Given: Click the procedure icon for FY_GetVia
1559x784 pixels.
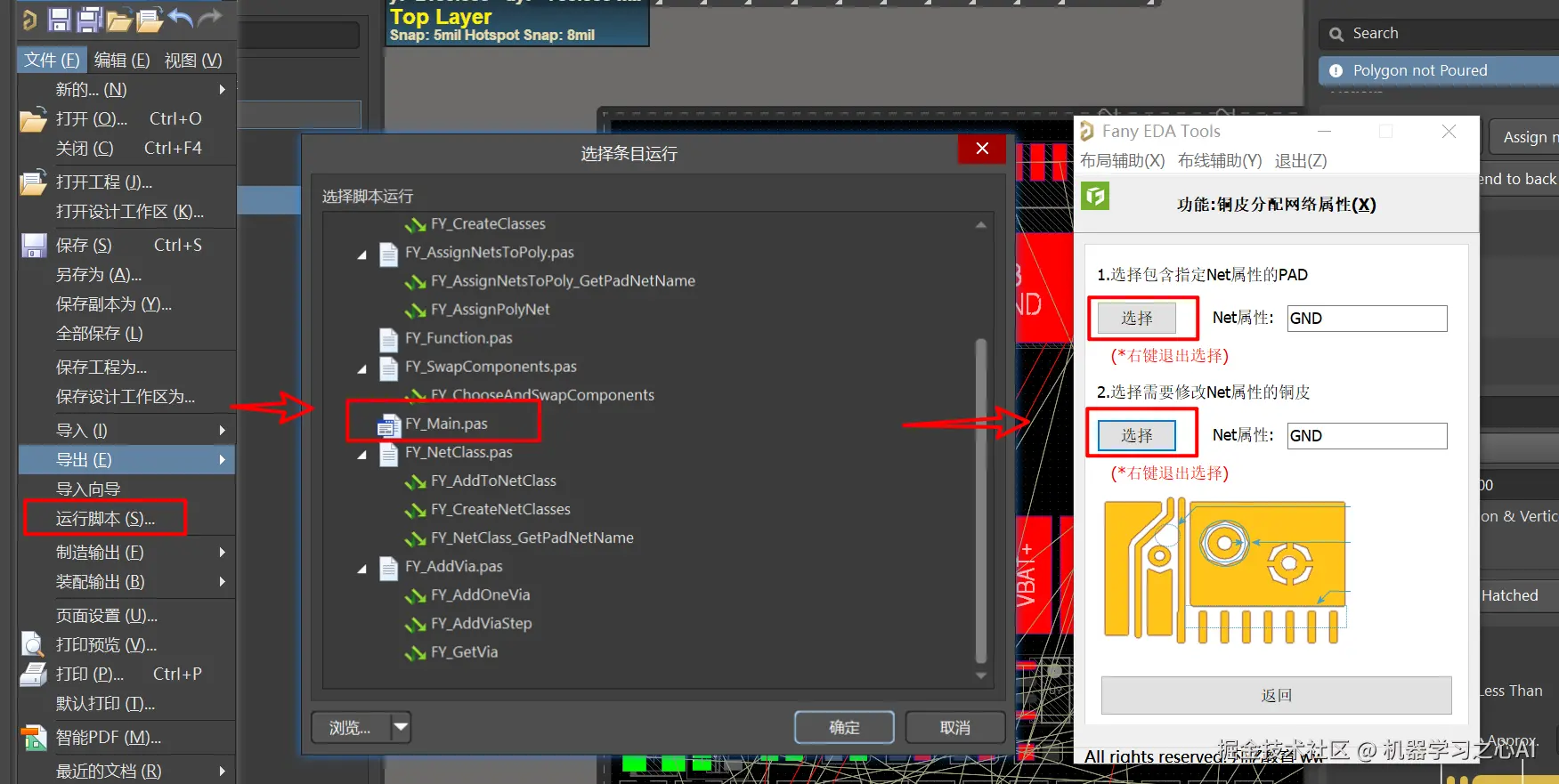Looking at the screenshot, I should [x=415, y=652].
